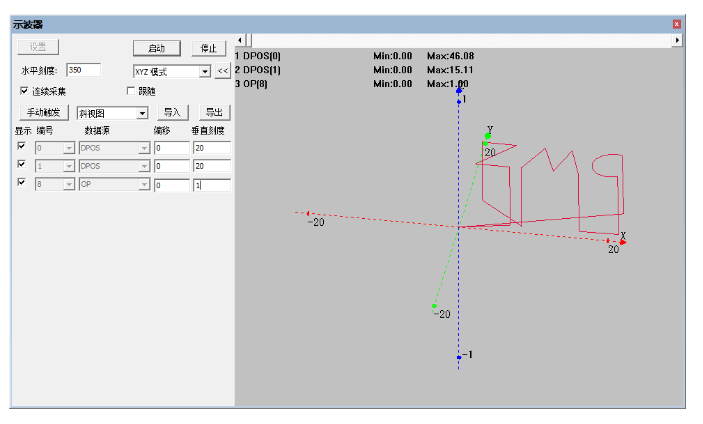Click vertical scale field in second DPOS row
The width and height of the screenshot is (703, 424).
[x=212, y=166]
